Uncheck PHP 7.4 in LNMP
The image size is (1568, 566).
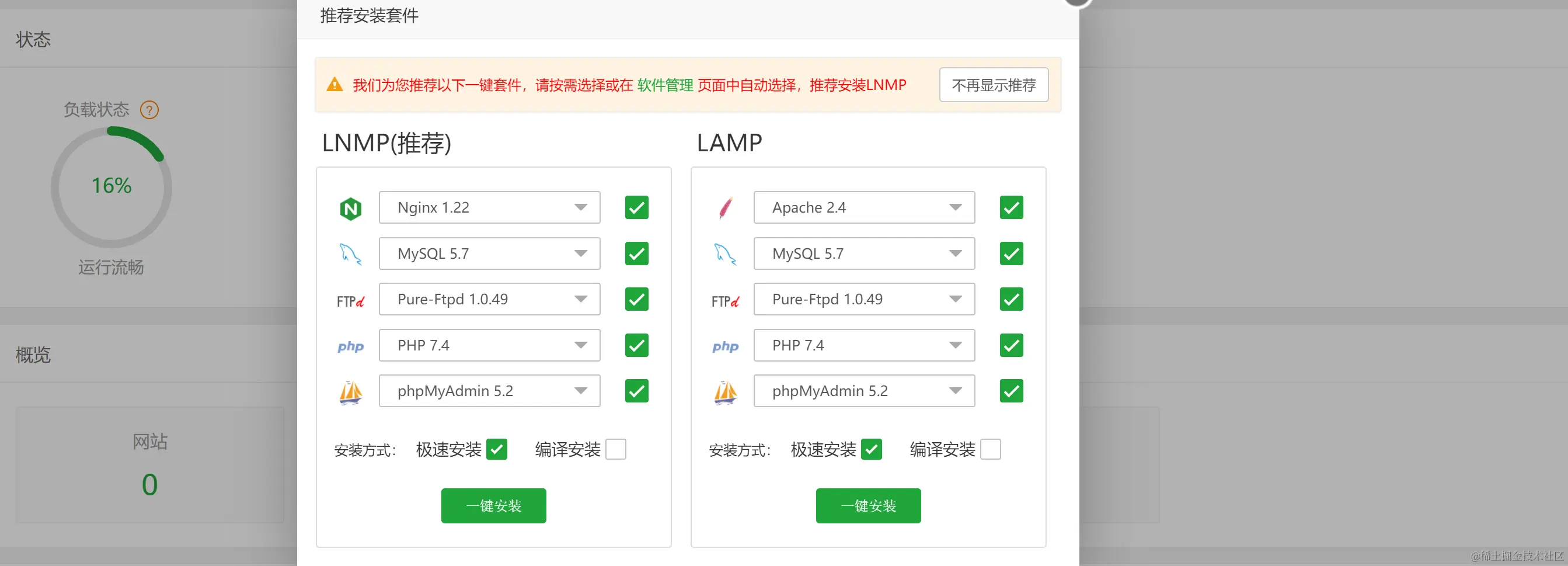pos(637,345)
